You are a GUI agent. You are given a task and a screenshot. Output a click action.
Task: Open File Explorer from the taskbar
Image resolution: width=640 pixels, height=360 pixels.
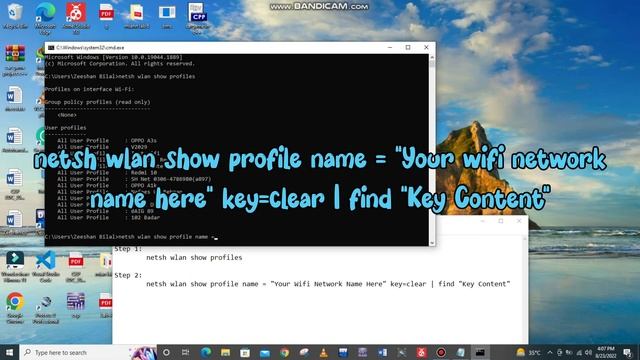tap(225, 352)
